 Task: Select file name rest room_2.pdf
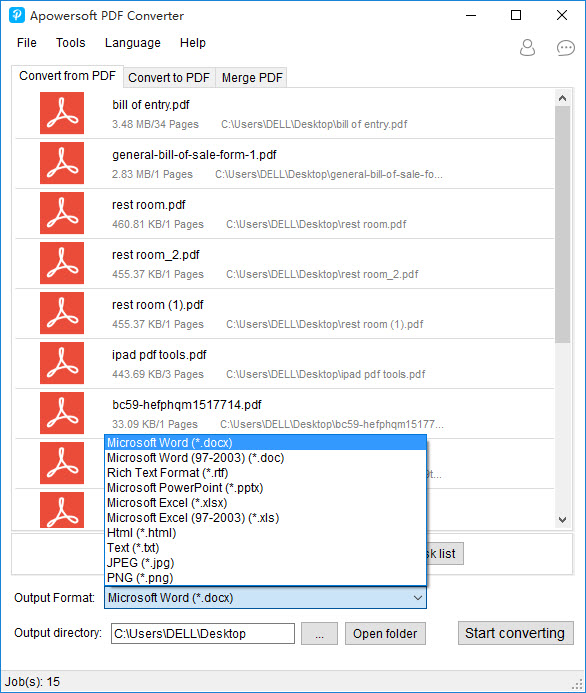(x=156, y=255)
